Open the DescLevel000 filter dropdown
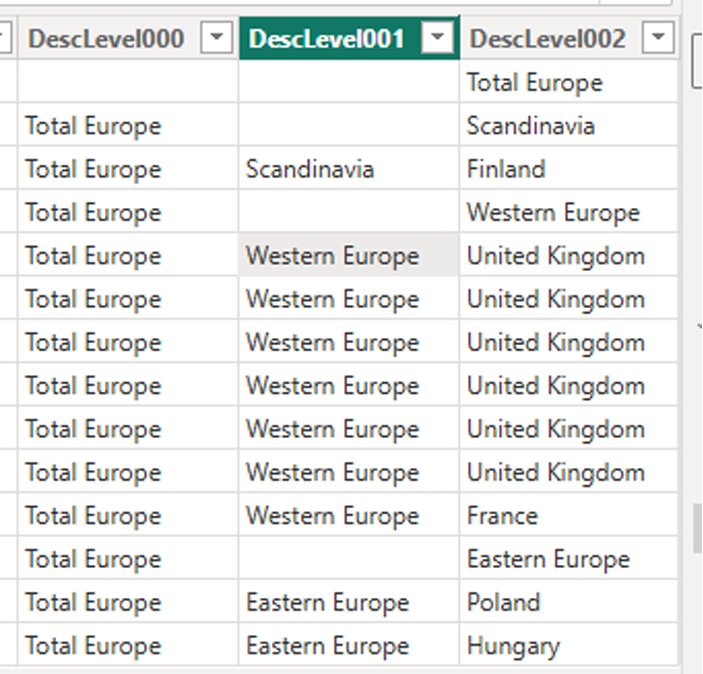This screenshot has width=703, height=674. [x=216, y=38]
